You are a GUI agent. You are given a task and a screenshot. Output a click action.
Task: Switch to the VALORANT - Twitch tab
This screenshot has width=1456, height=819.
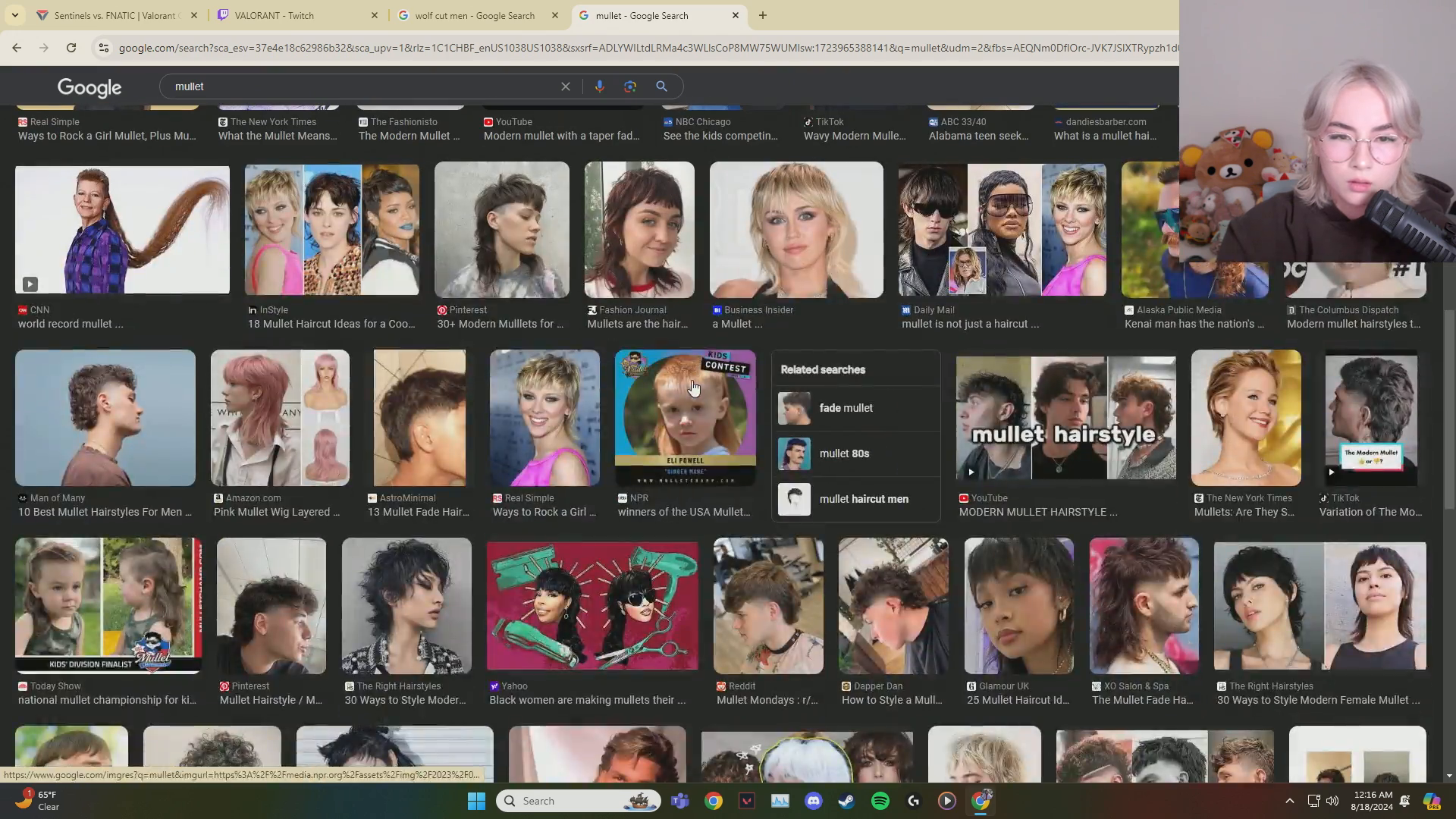[274, 15]
